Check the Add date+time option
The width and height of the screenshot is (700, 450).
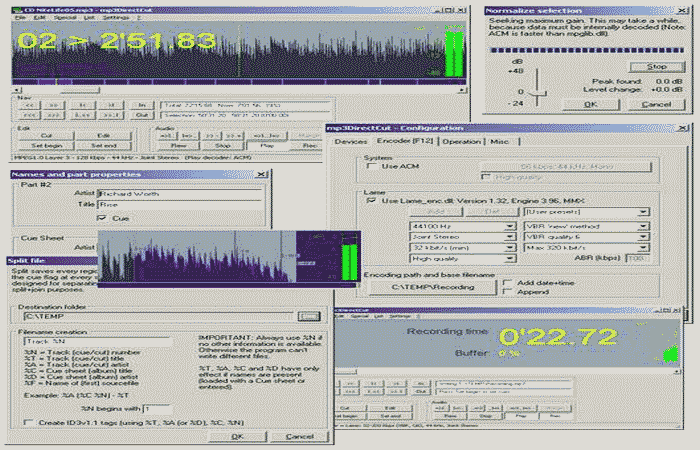pyautogui.click(x=509, y=283)
